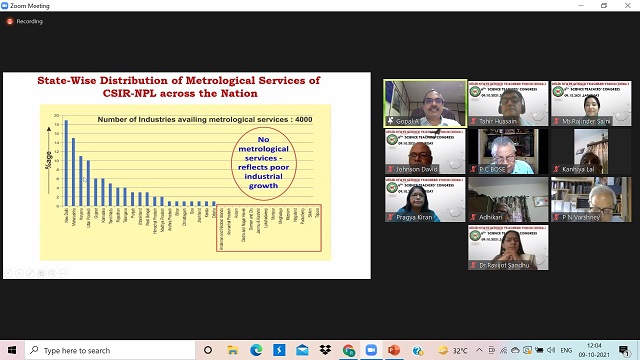Advance to next slide in slideshow controls

click(20, 273)
